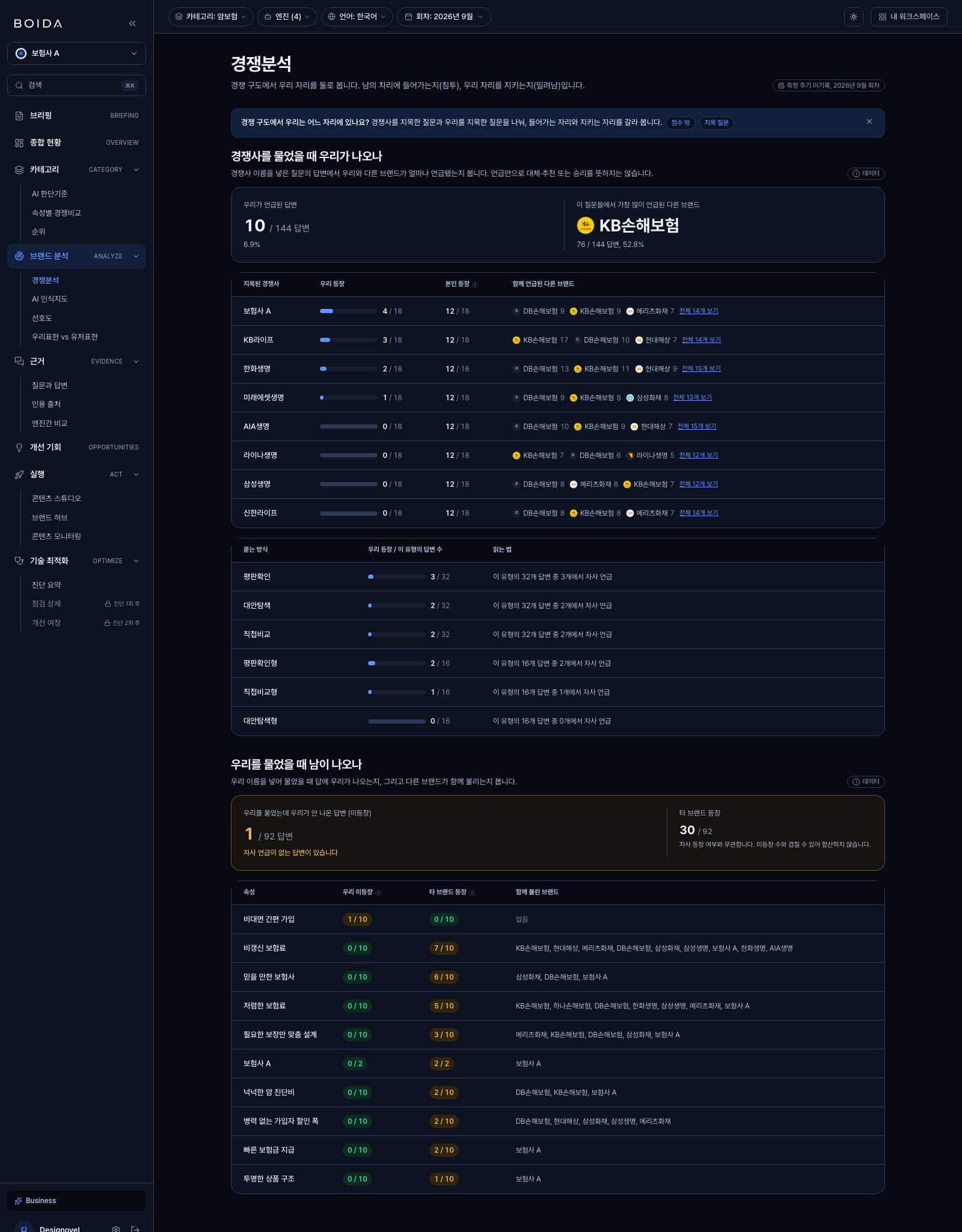Open settings via gear icon near Designovel
This screenshot has width=962, height=1232.
point(117,1229)
